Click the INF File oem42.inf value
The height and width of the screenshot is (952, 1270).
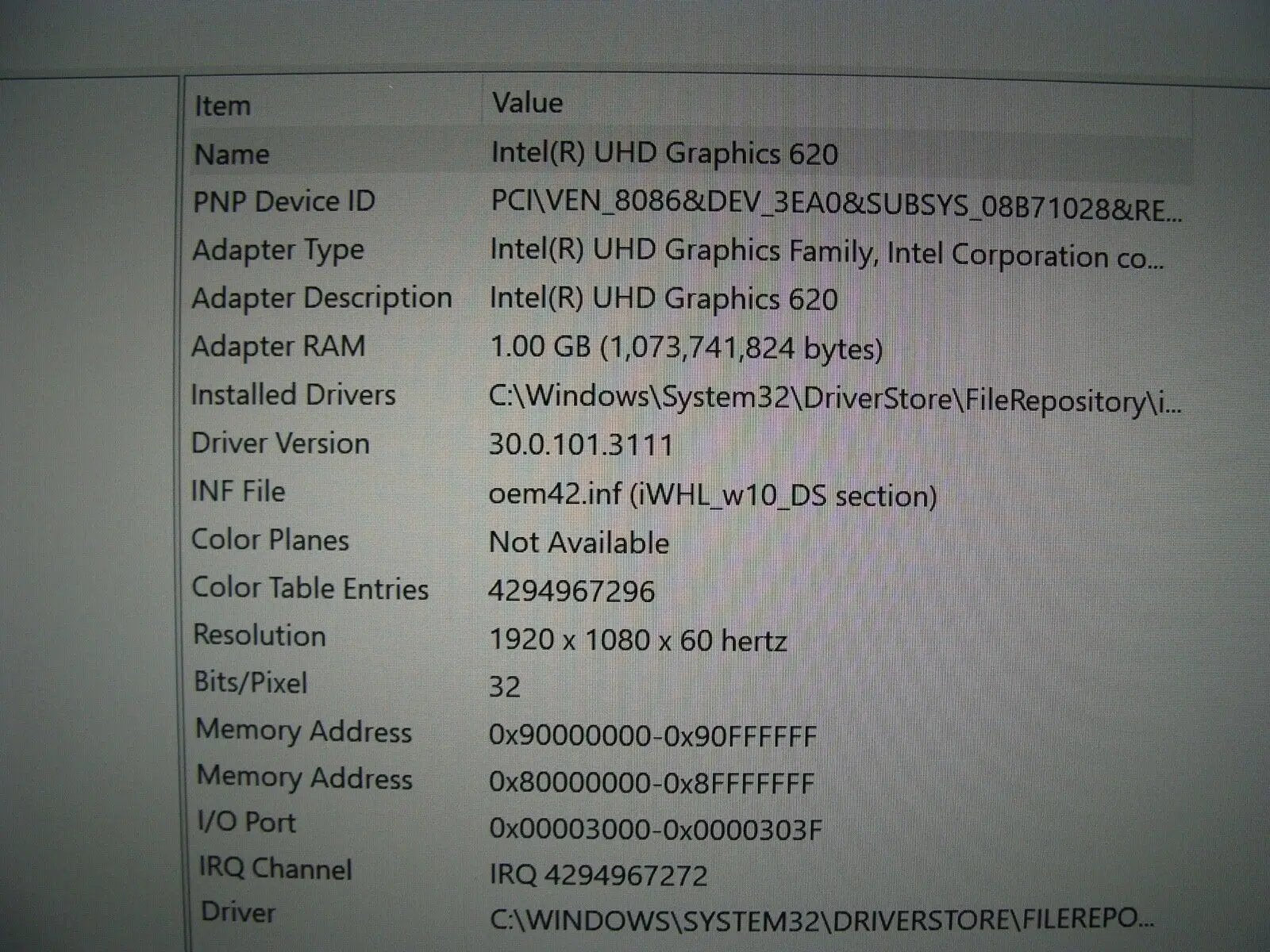(x=714, y=493)
